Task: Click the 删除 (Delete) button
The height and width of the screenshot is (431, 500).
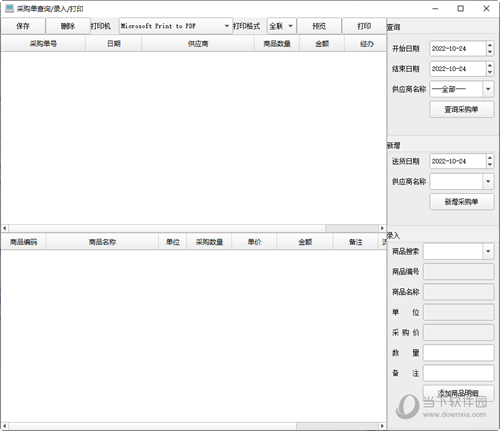Action: pos(68,26)
